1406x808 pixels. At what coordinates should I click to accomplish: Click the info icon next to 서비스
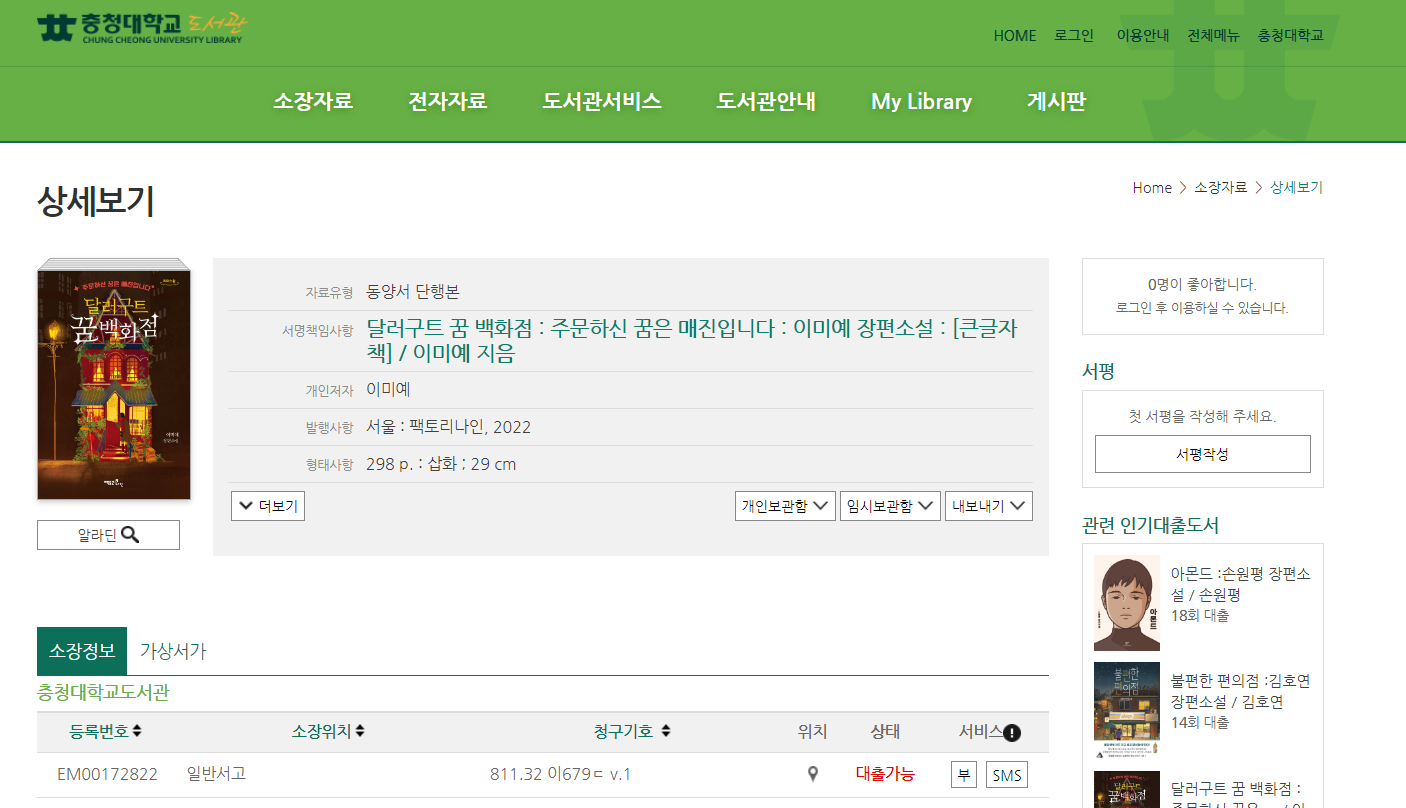(x=1012, y=733)
